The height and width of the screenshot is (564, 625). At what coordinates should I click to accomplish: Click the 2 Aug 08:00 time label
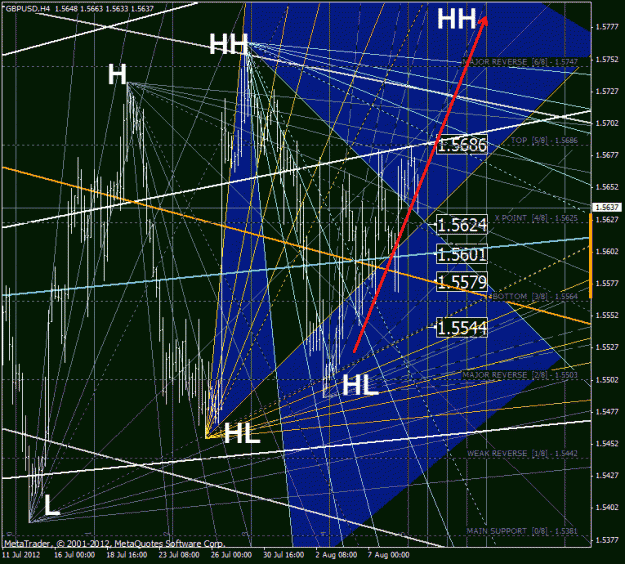coord(336,555)
